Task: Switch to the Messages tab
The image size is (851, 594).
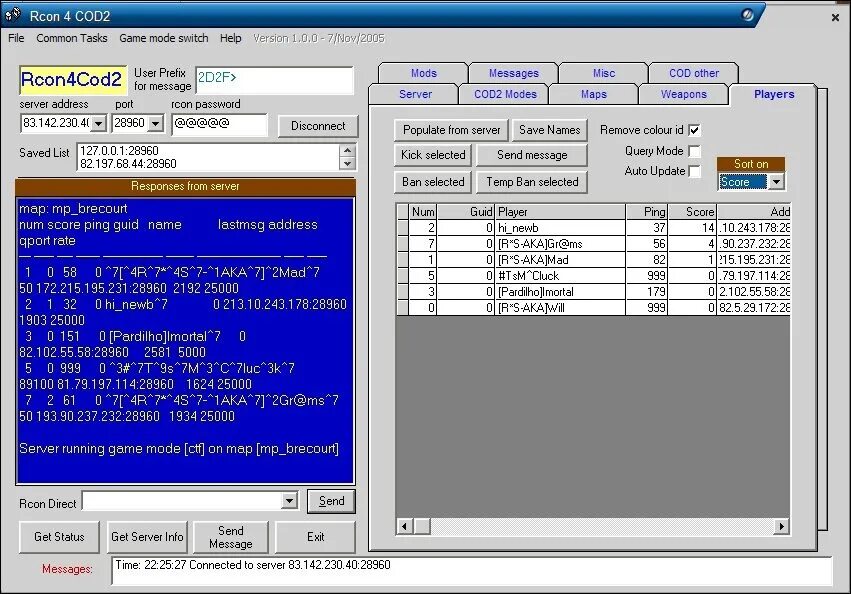Action: click(x=513, y=73)
